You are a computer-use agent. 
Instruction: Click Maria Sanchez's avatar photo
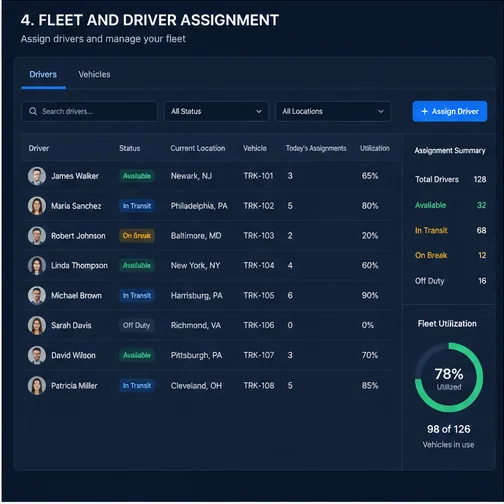click(37, 206)
